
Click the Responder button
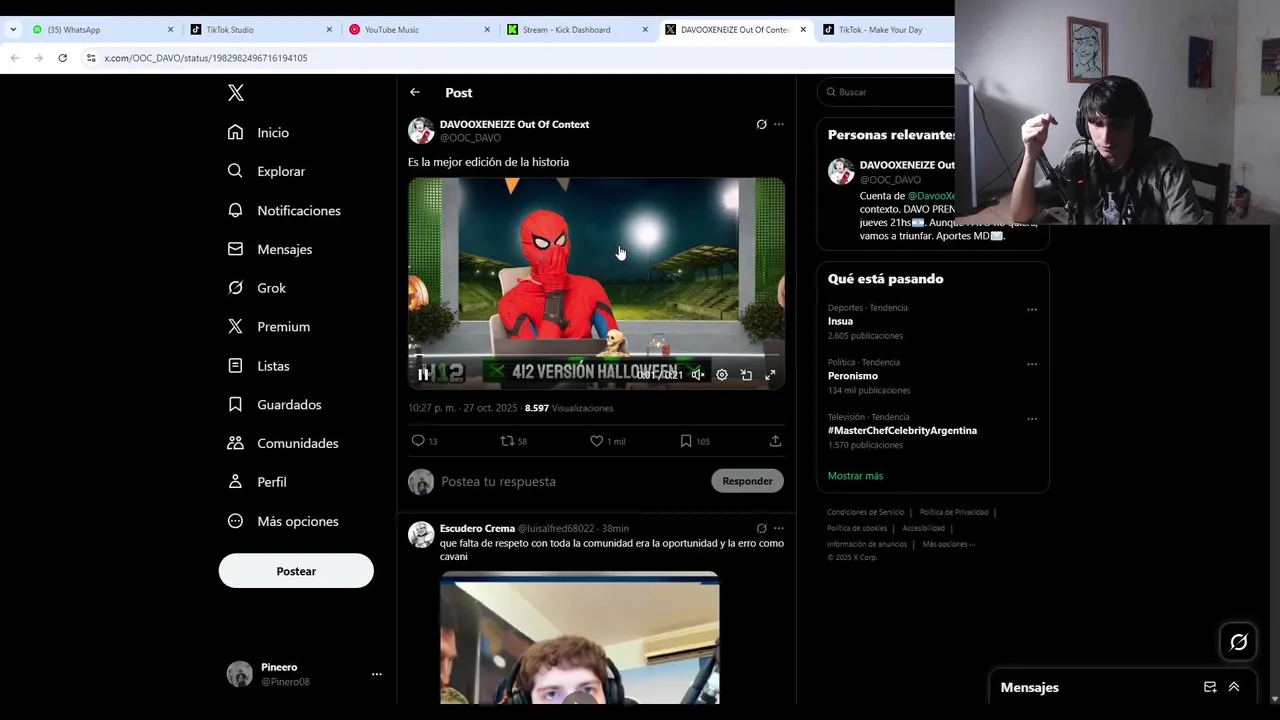747,481
